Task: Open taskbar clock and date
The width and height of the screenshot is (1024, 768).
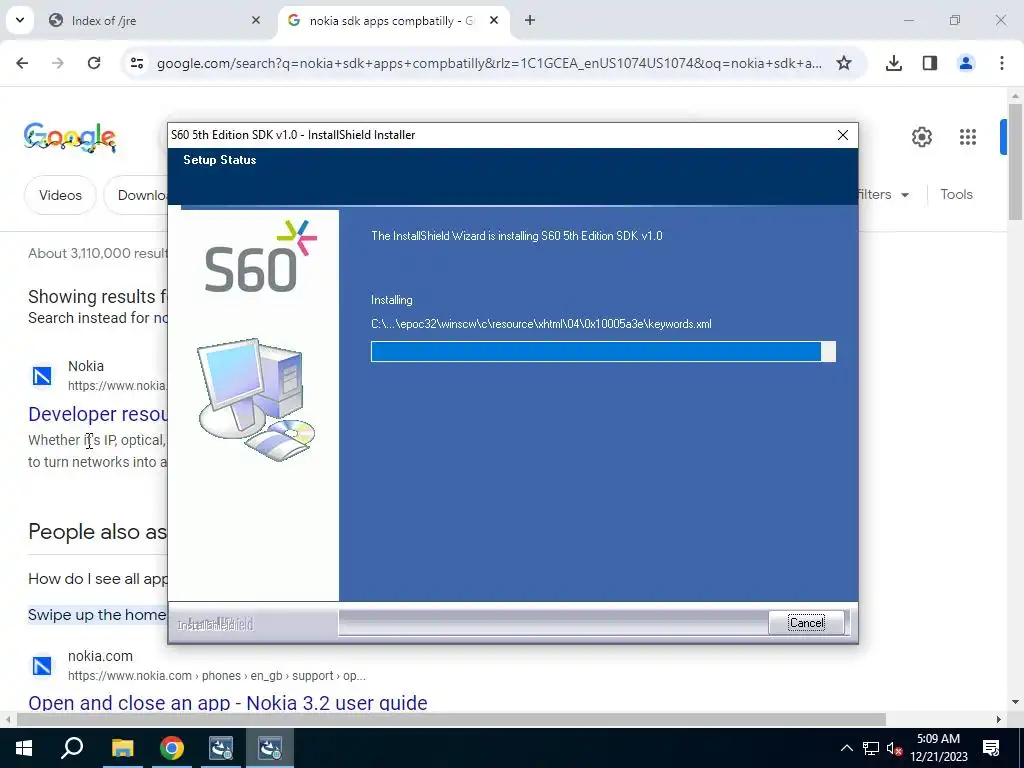Action: click(938, 748)
